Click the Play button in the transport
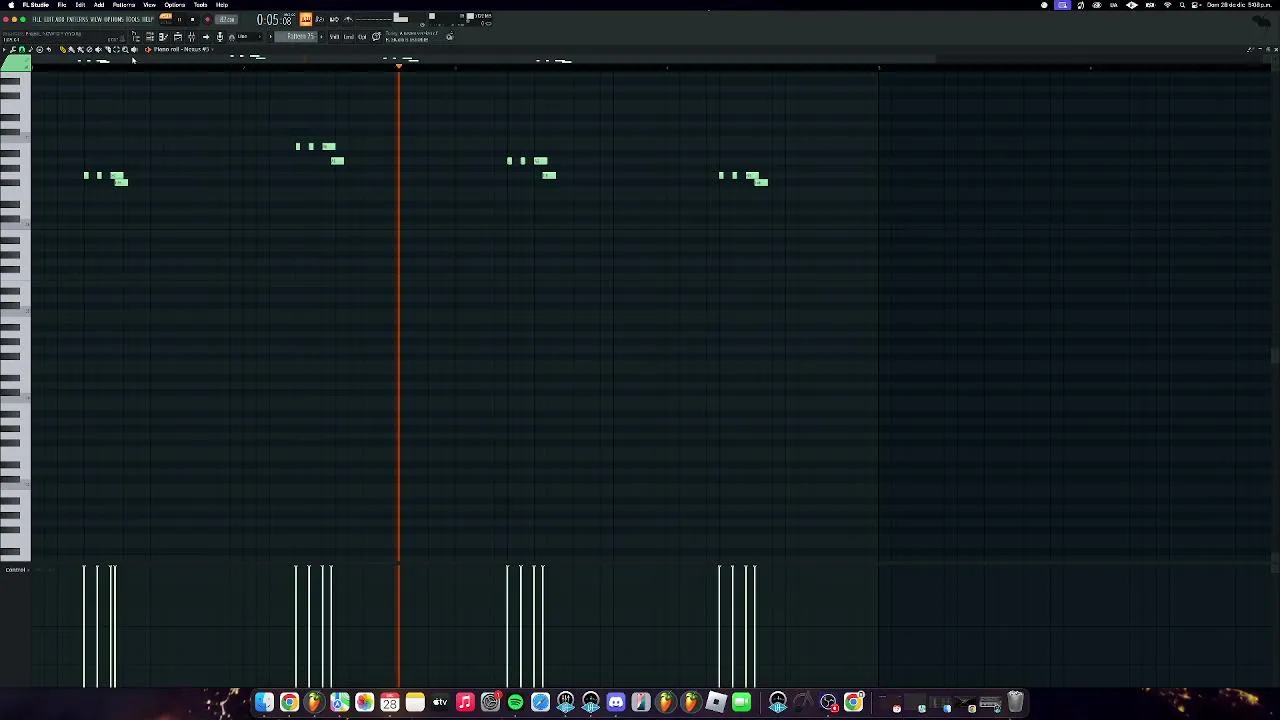Viewport: 1280px width, 720px height. 180,19
